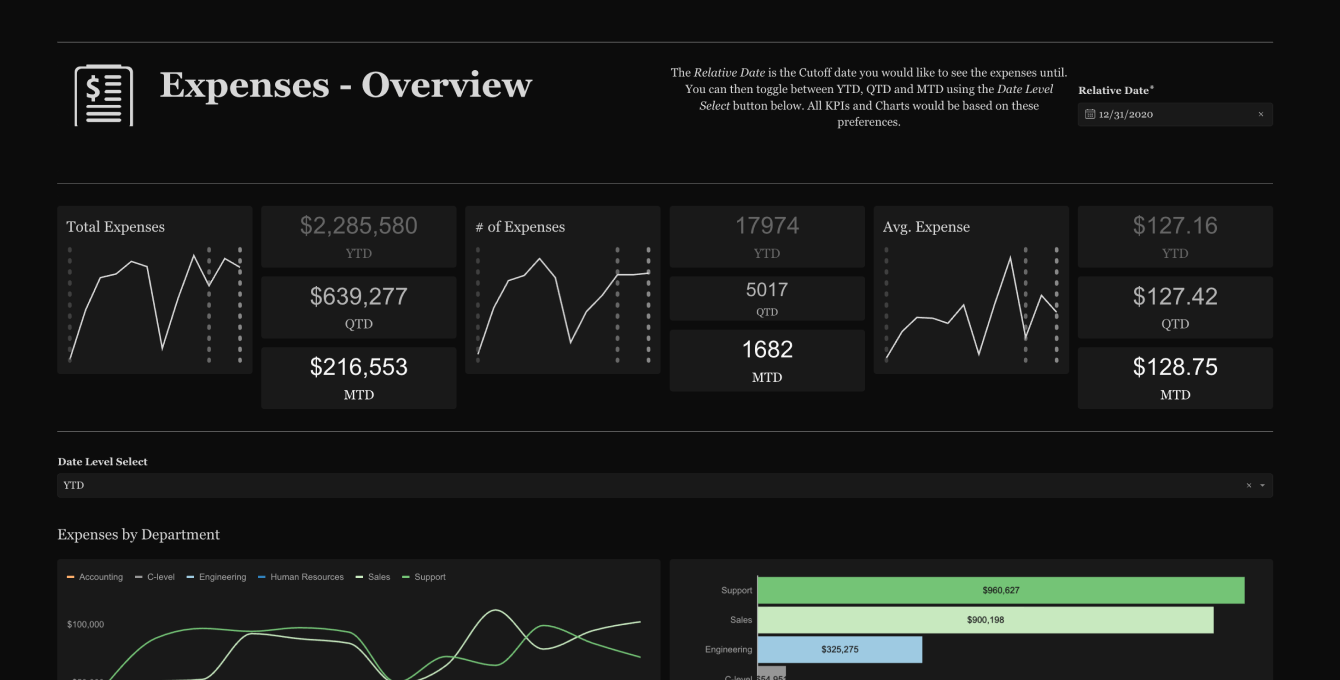Clear the Date Level Select YTD value

1249,486
